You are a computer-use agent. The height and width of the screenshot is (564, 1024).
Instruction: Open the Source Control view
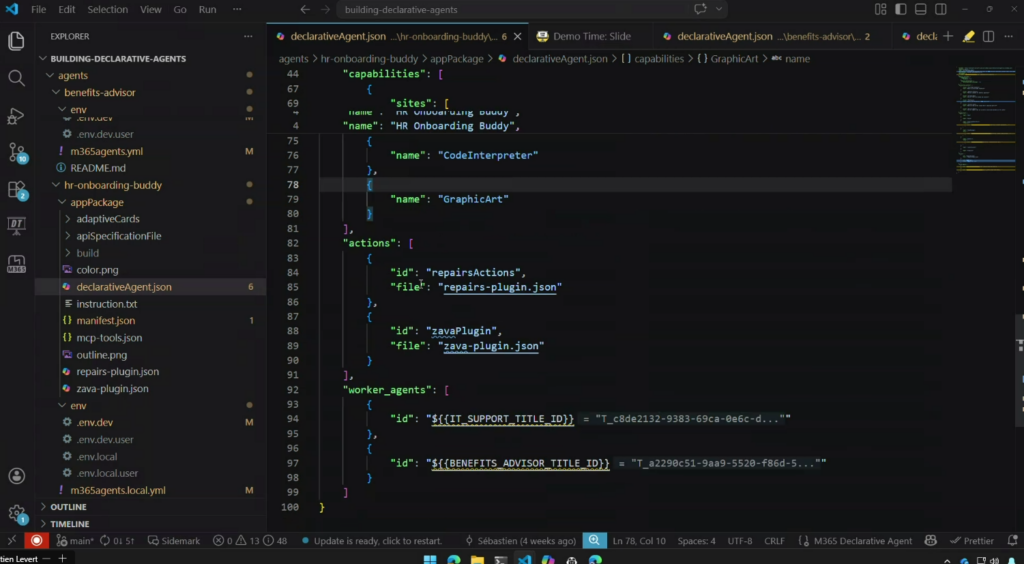[16, 152]
